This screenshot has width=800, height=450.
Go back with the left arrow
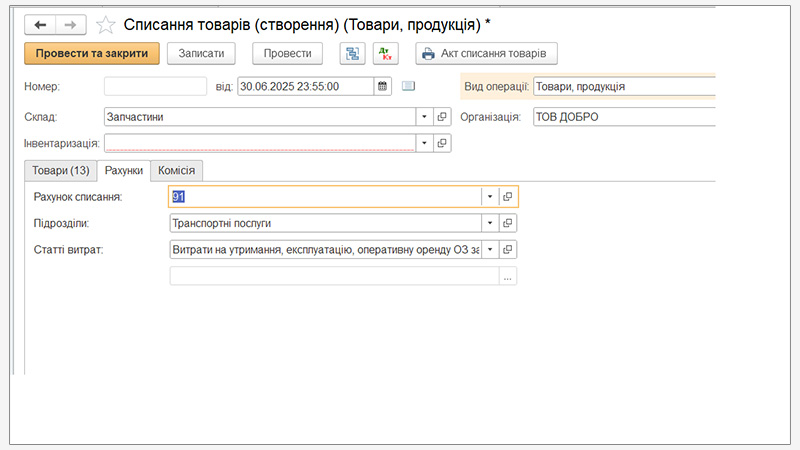pos(40,24)
